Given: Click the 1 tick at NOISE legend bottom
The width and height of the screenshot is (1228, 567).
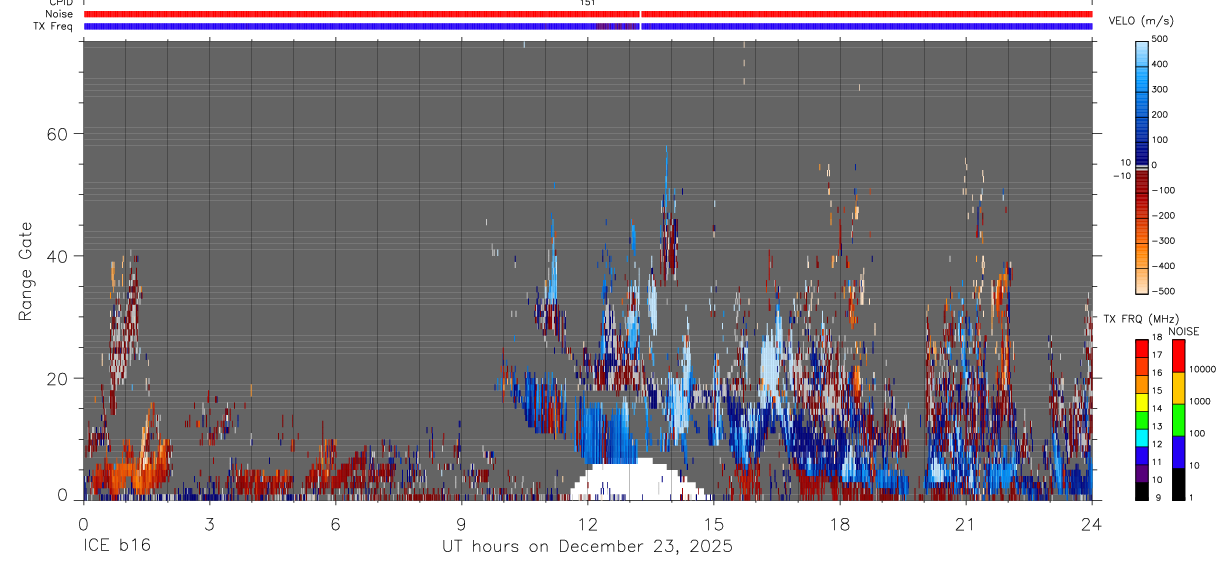Looking at the screenshot, I should point(1192,498).
